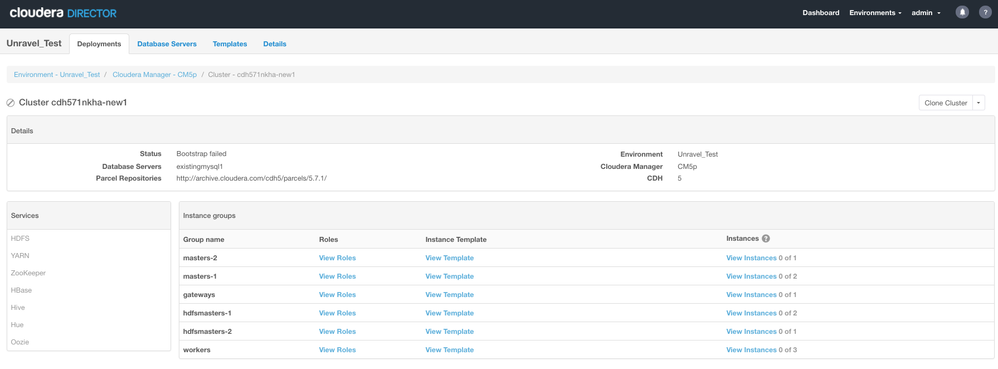Click the parcel repository URL
The height and width of the screenshot is (369, 998).
[251, 178]
